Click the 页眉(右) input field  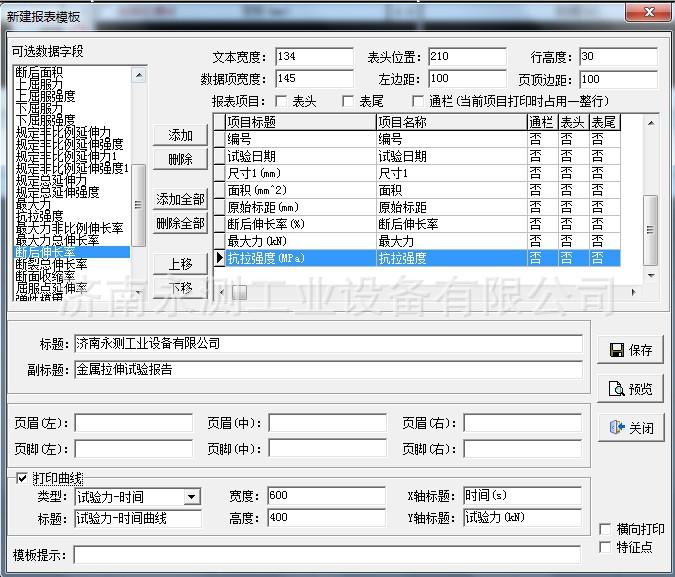pos(523,423)
